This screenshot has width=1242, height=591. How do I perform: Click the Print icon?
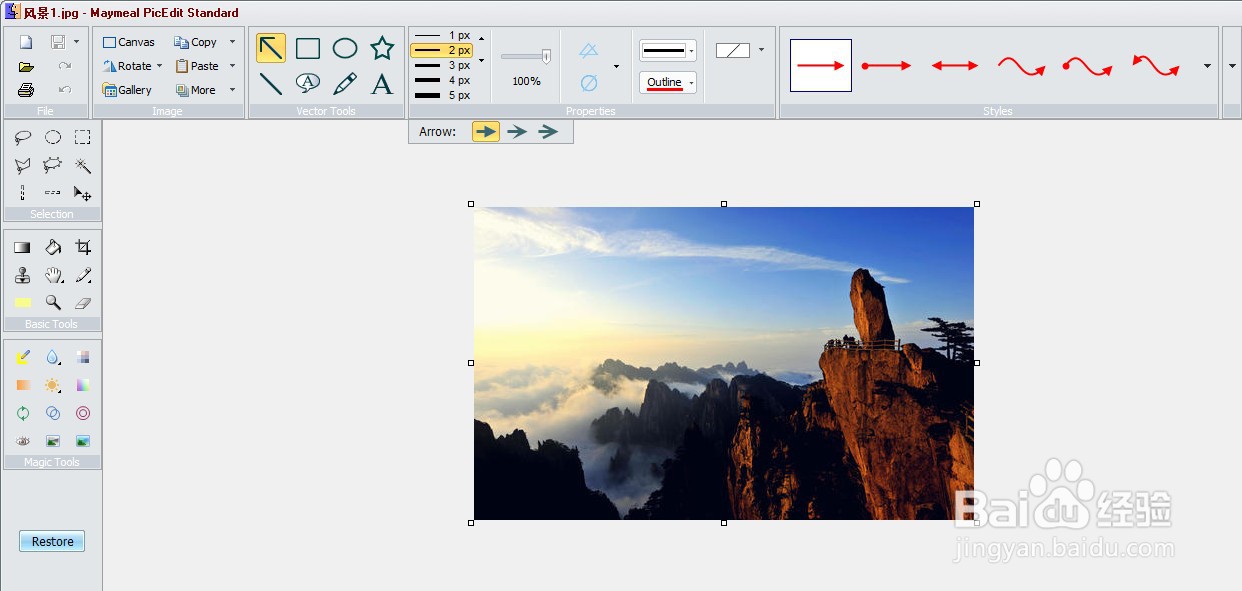[x=26, y=90]
